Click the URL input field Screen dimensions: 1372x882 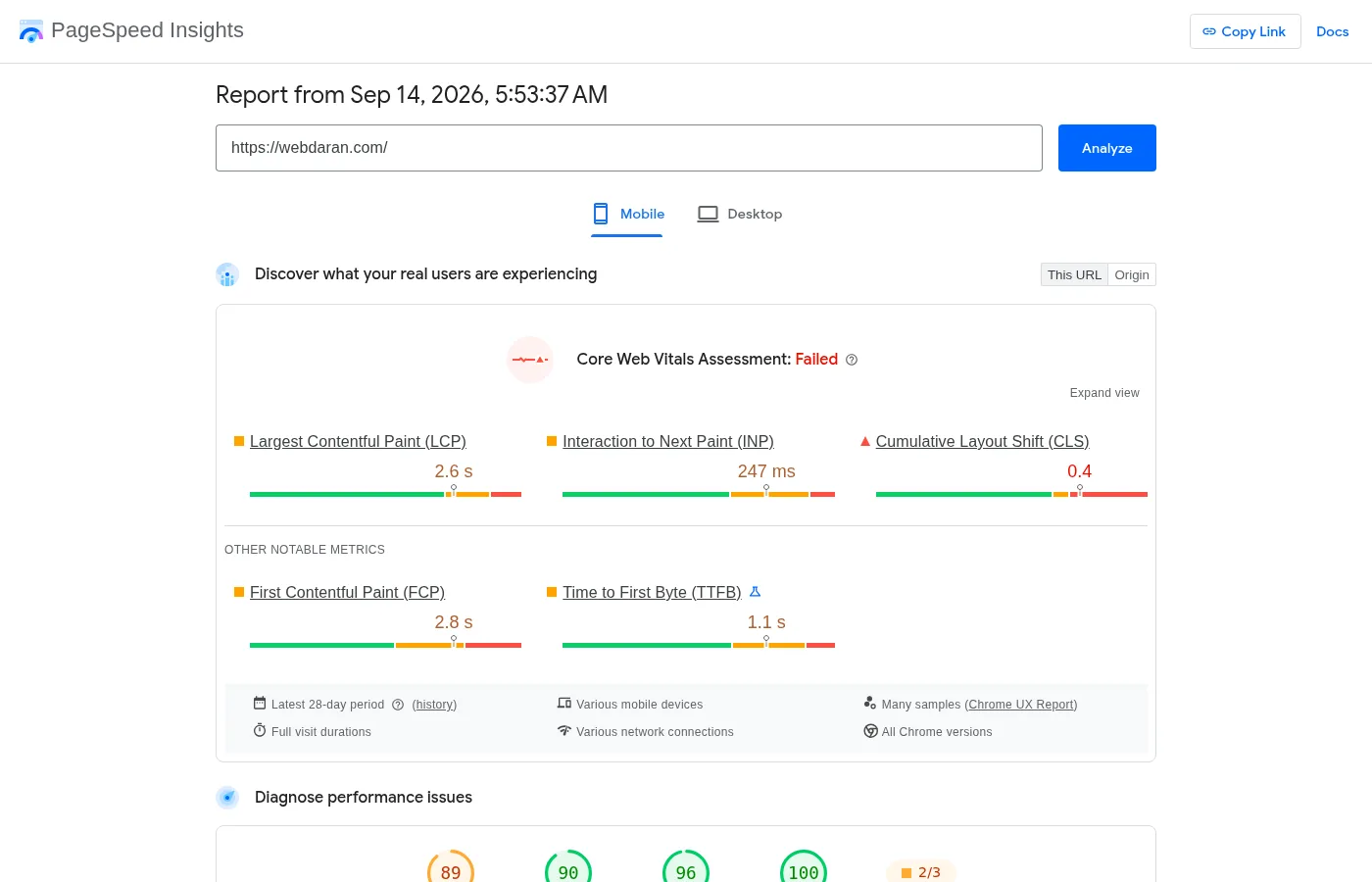pyautogui.click(x=629, y=148)
